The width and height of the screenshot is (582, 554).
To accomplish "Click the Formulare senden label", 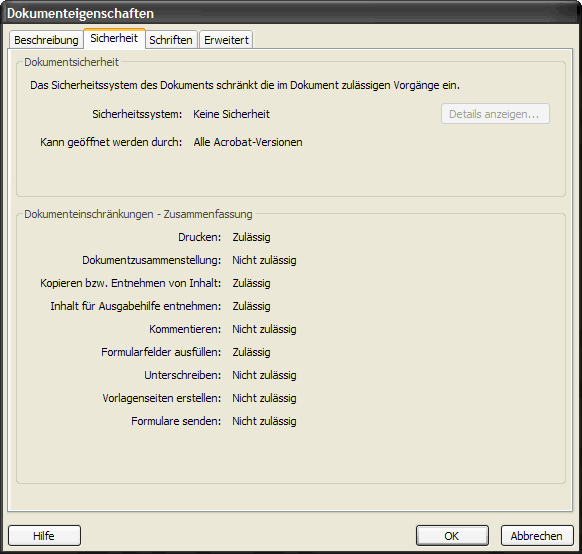I will 176,421.
